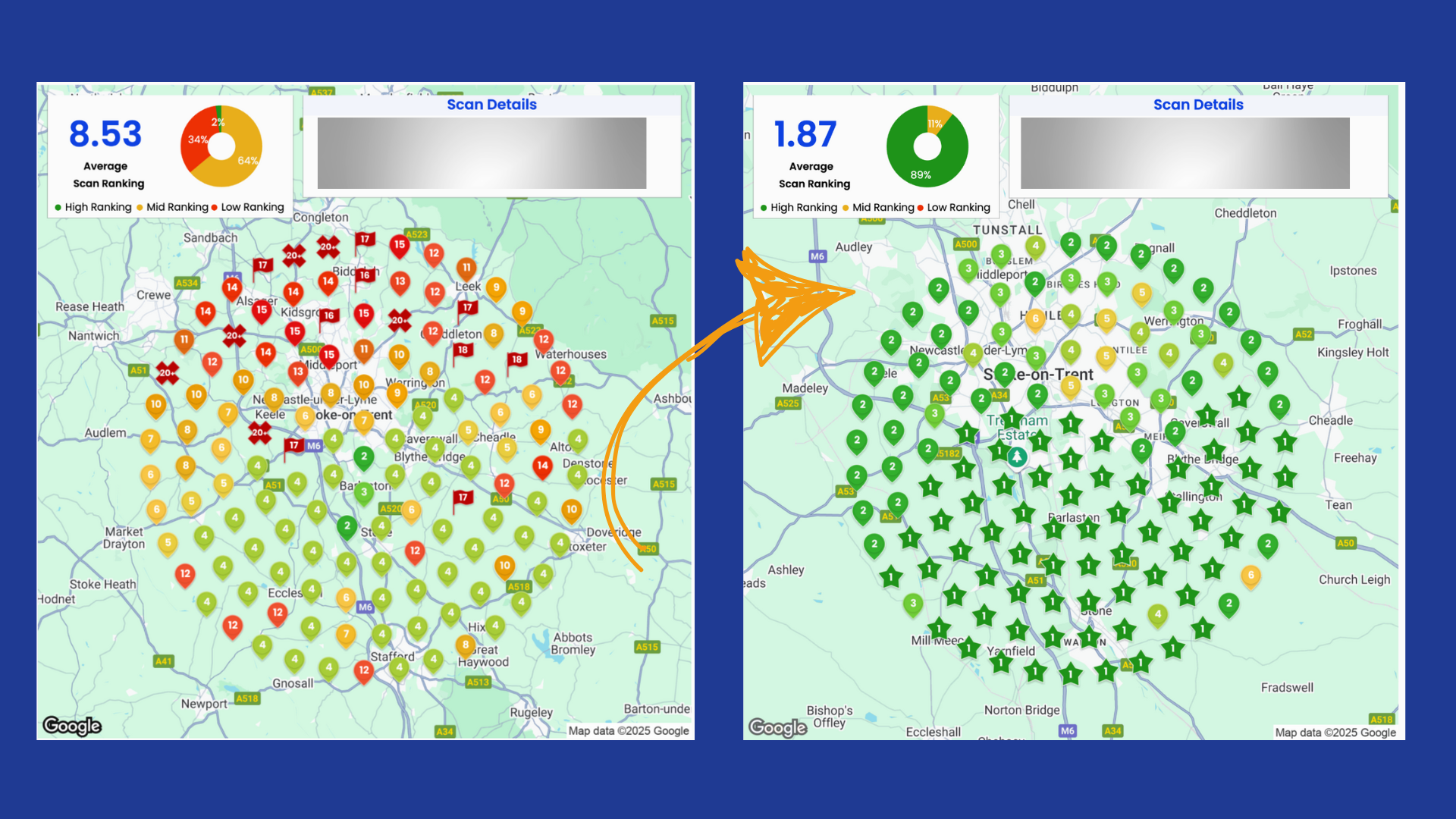Viewport: 1456px width, 819px height.
Task: Click the Newport place label
Action: [203, 704]
